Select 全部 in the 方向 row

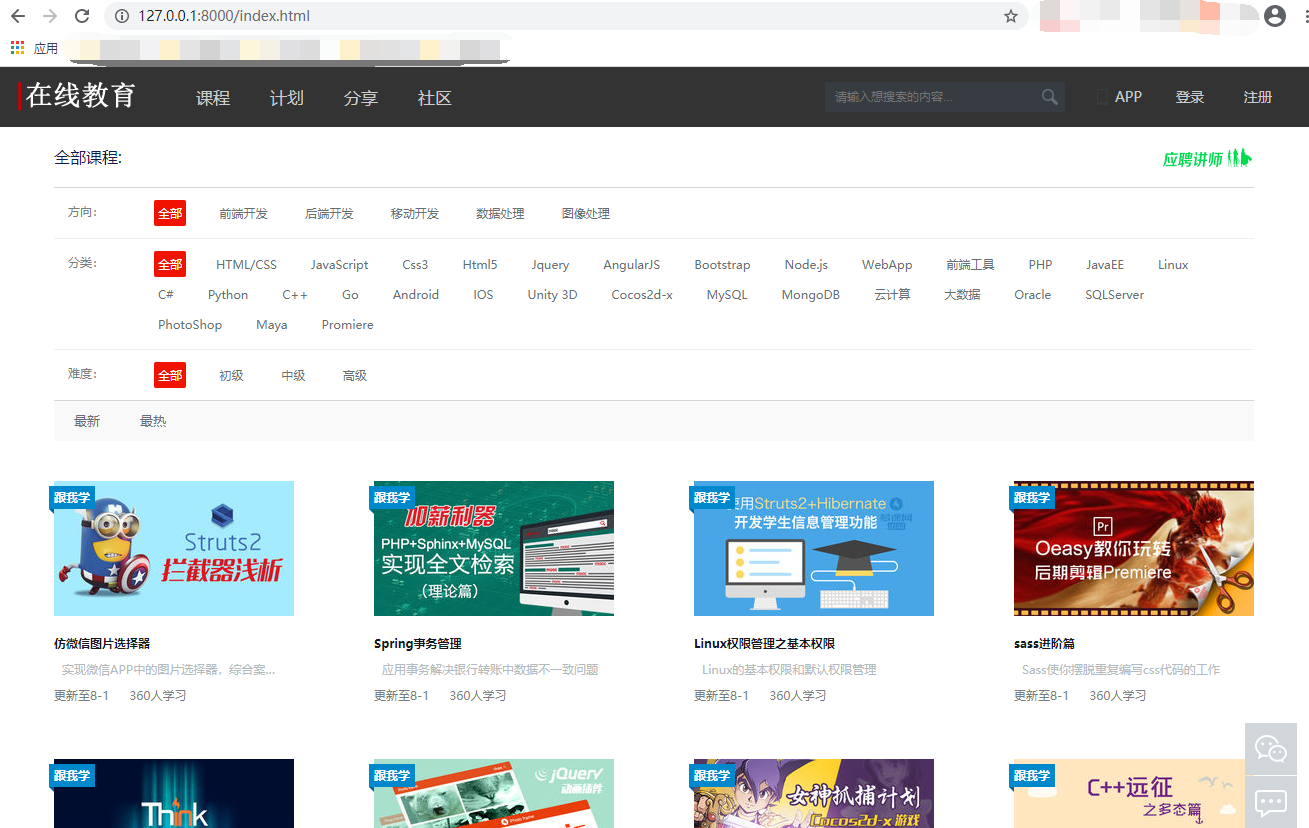(x=170, y=213)
